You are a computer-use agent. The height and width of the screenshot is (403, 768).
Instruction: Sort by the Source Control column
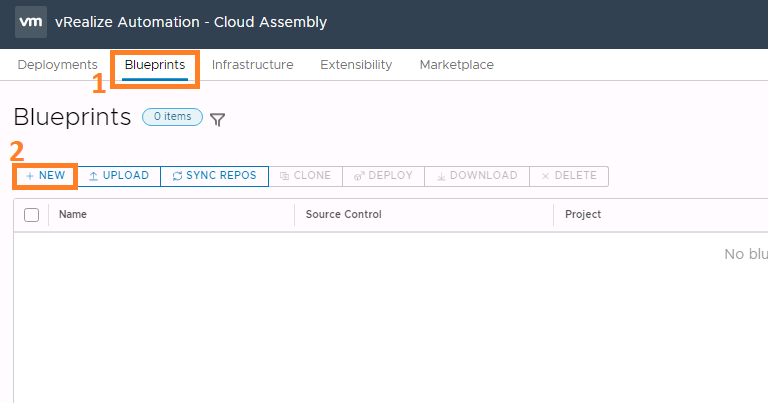(343, 215)
